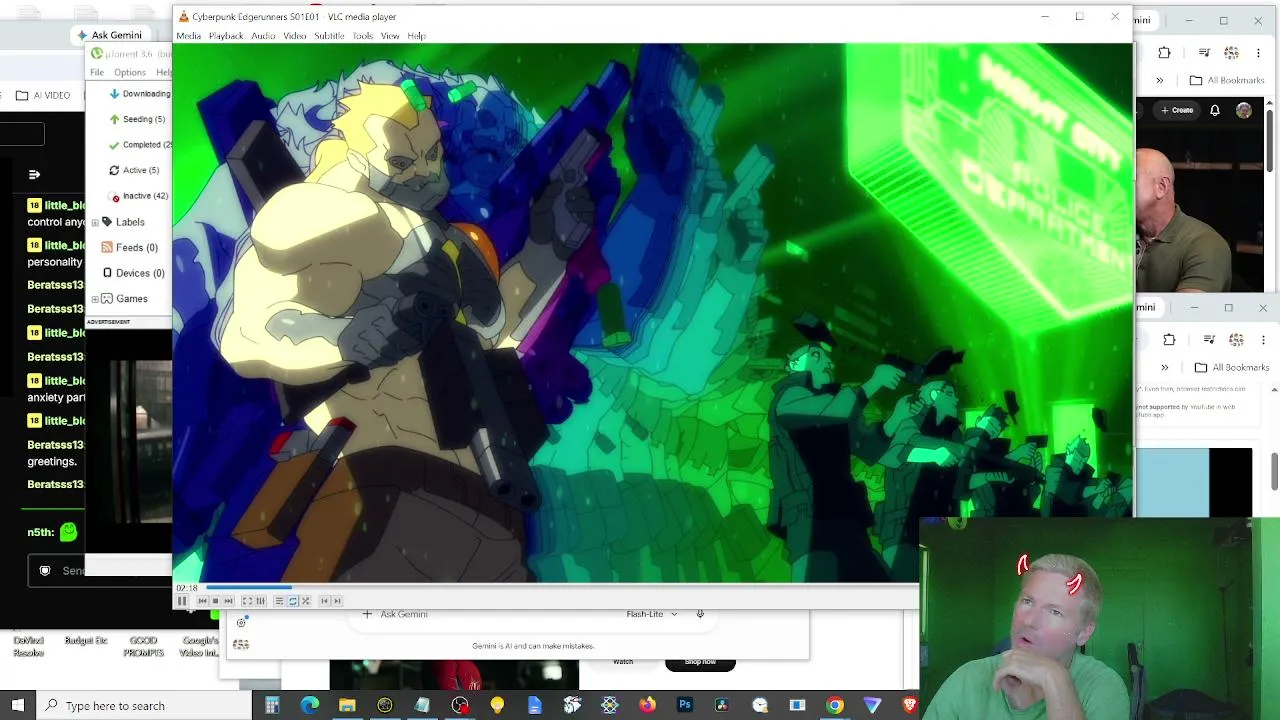Click YouTube Create button
This screenshot has height=720, width=1280.
1177,110
